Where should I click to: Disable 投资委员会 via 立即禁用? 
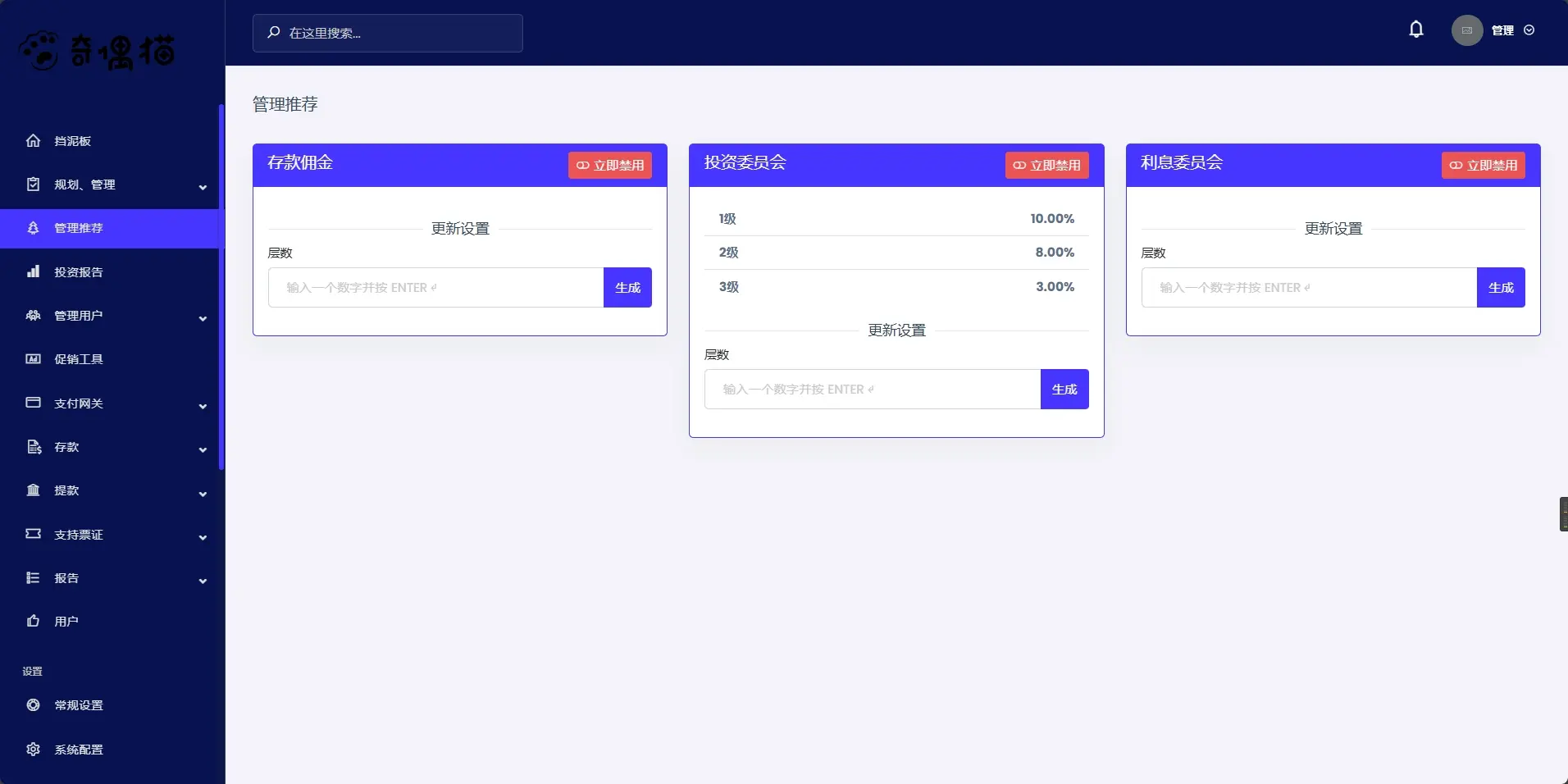pos(1046,165)
